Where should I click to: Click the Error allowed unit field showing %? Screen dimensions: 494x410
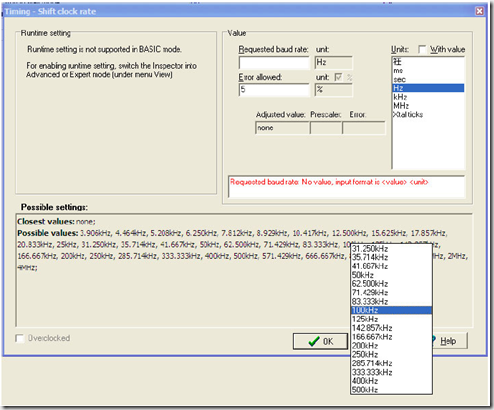point(333,90)
